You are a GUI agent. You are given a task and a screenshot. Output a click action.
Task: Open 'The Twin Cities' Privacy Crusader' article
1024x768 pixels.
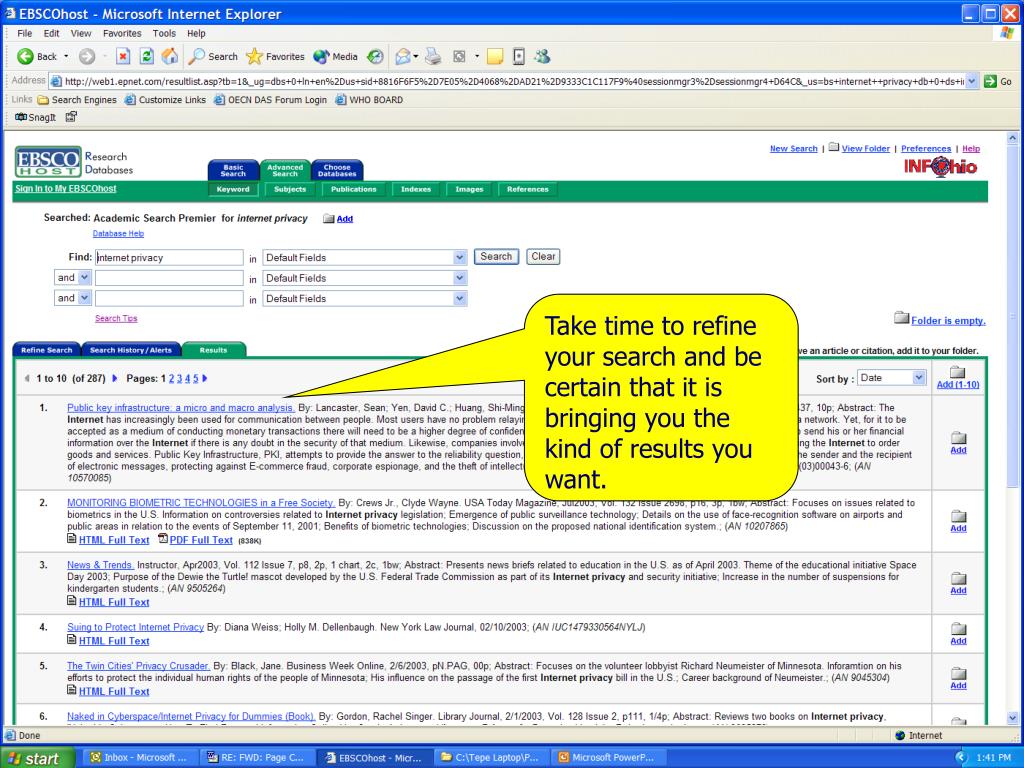point(138,666)
